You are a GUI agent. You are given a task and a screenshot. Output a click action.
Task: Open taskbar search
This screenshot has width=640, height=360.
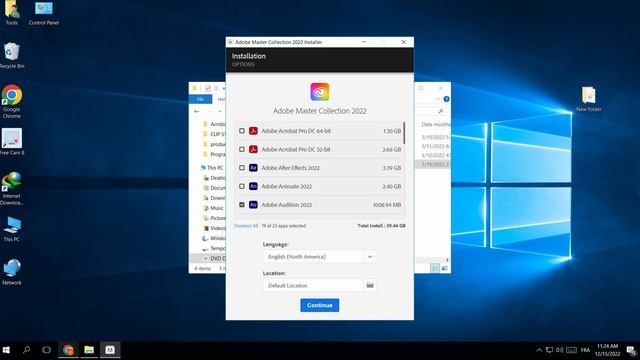click(27, 350)
